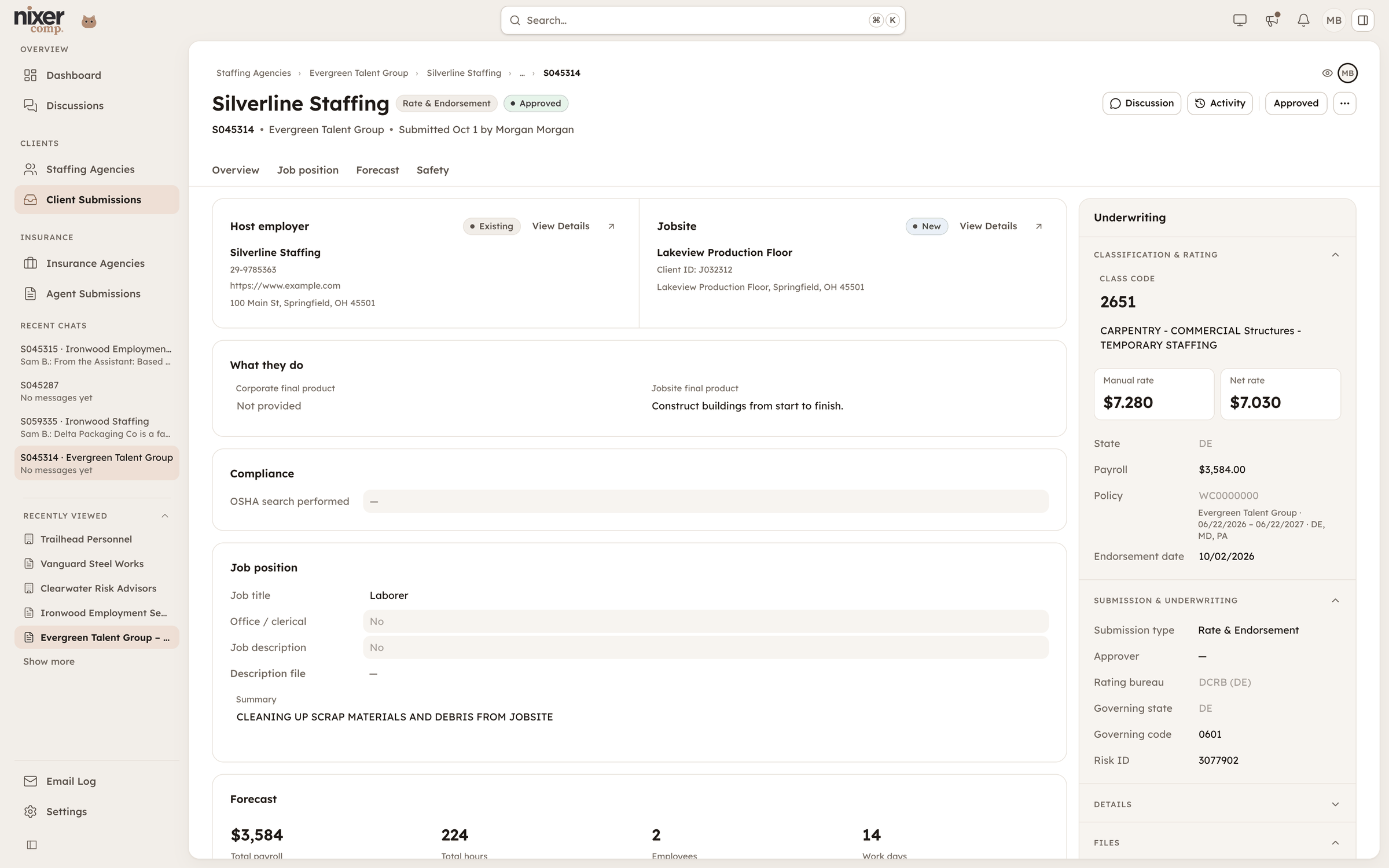
Task: Click Show more under Recently Viewed
Action: pos(49,661)
